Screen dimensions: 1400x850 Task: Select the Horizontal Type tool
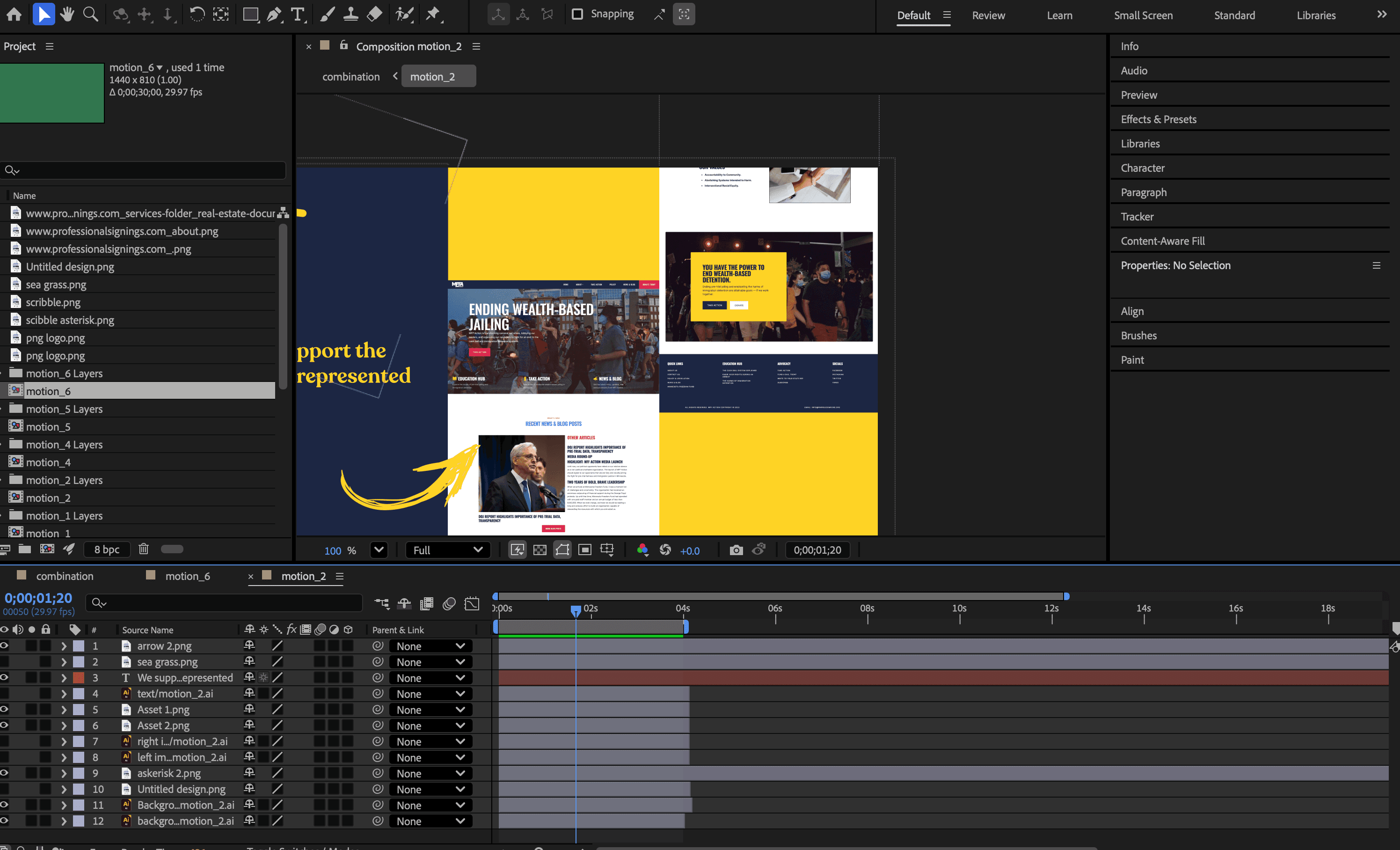click(297, 15)
